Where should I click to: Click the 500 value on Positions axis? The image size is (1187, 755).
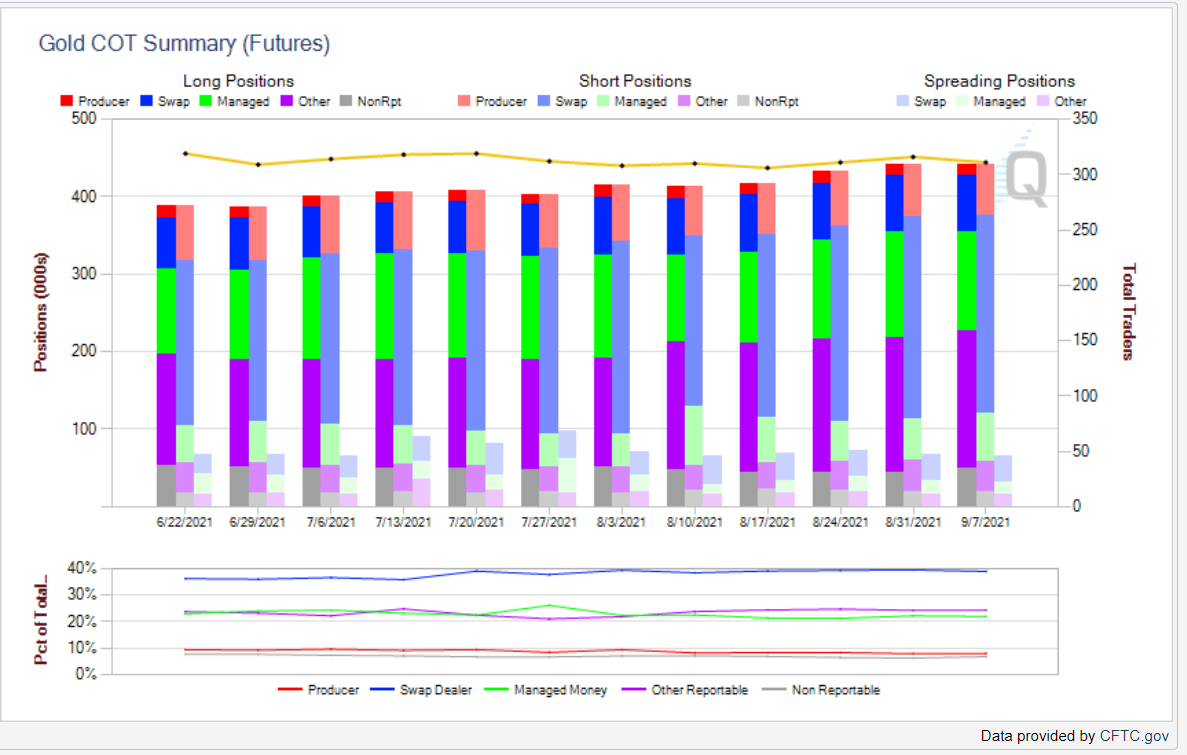tap(83, 119)
